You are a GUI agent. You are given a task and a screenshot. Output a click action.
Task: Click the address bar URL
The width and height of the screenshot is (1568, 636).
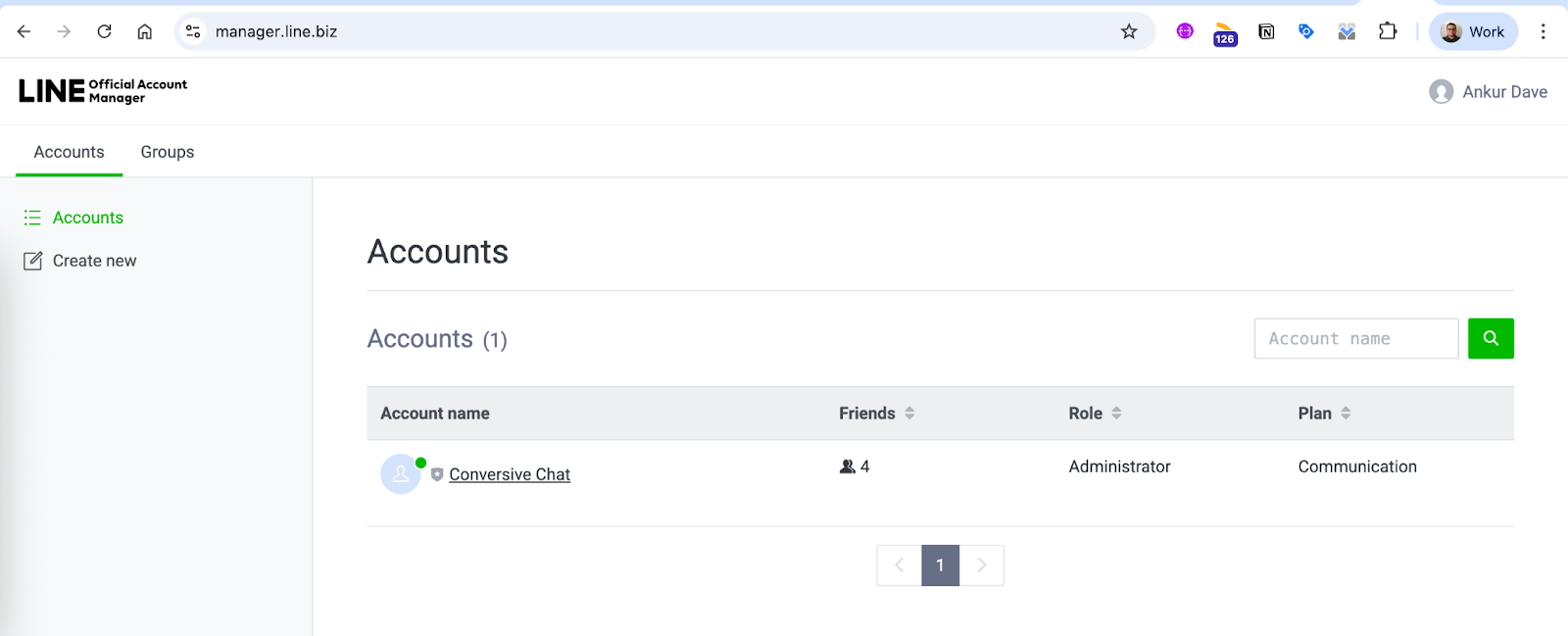(x=276, y=31)
